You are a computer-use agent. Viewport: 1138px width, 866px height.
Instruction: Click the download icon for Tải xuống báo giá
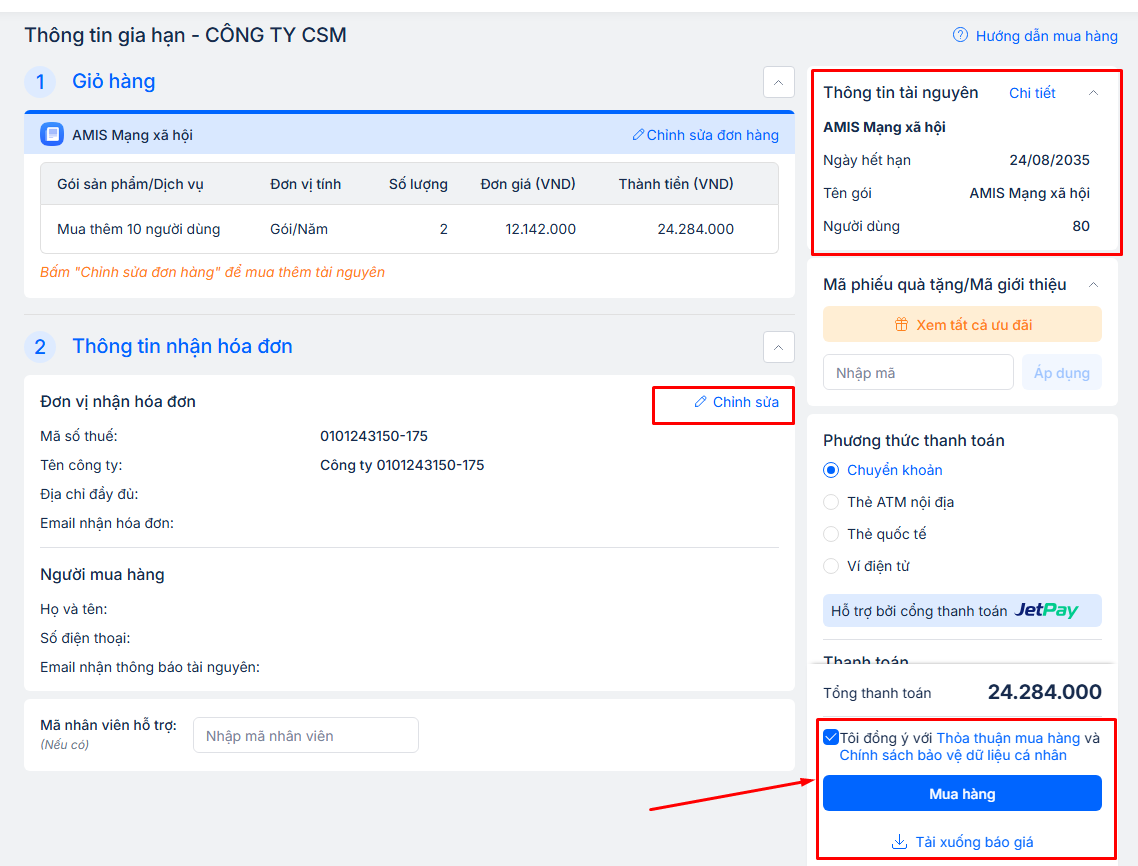point(899,842)
